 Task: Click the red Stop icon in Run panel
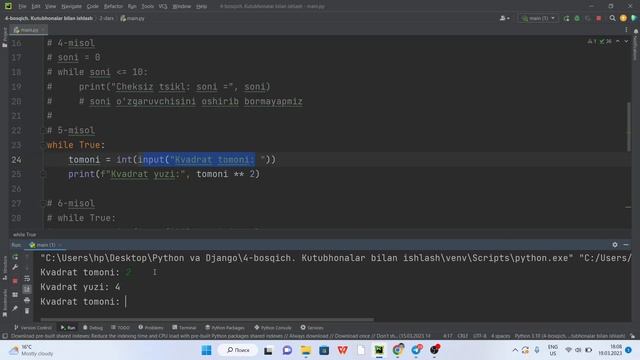coord(15,281)
